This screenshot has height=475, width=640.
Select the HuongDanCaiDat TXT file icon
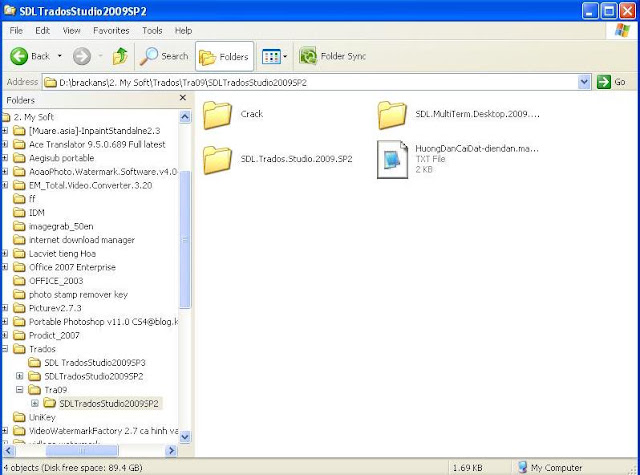pos(392,160)
